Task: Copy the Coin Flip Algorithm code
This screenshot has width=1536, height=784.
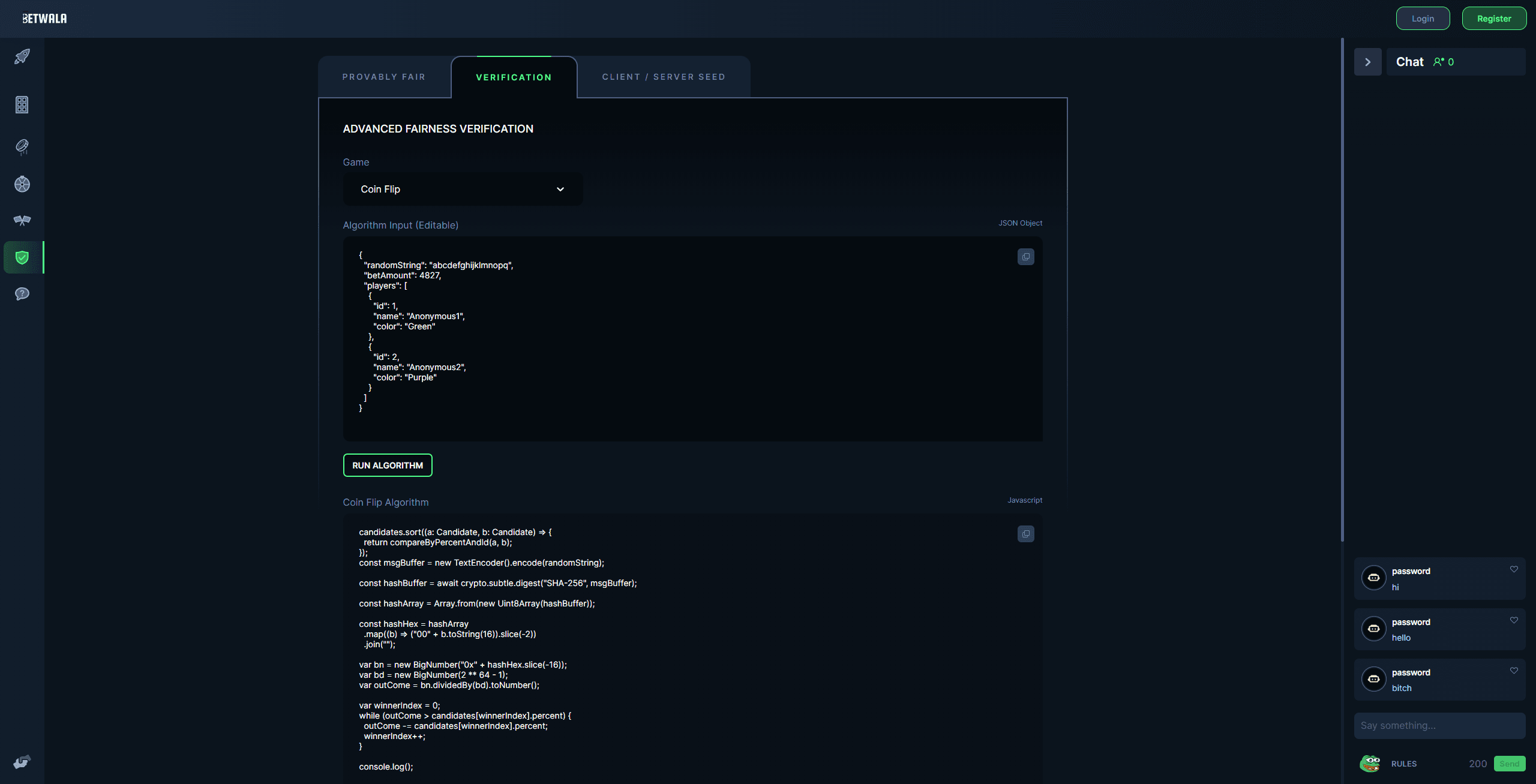Action: coord(1025,534)
